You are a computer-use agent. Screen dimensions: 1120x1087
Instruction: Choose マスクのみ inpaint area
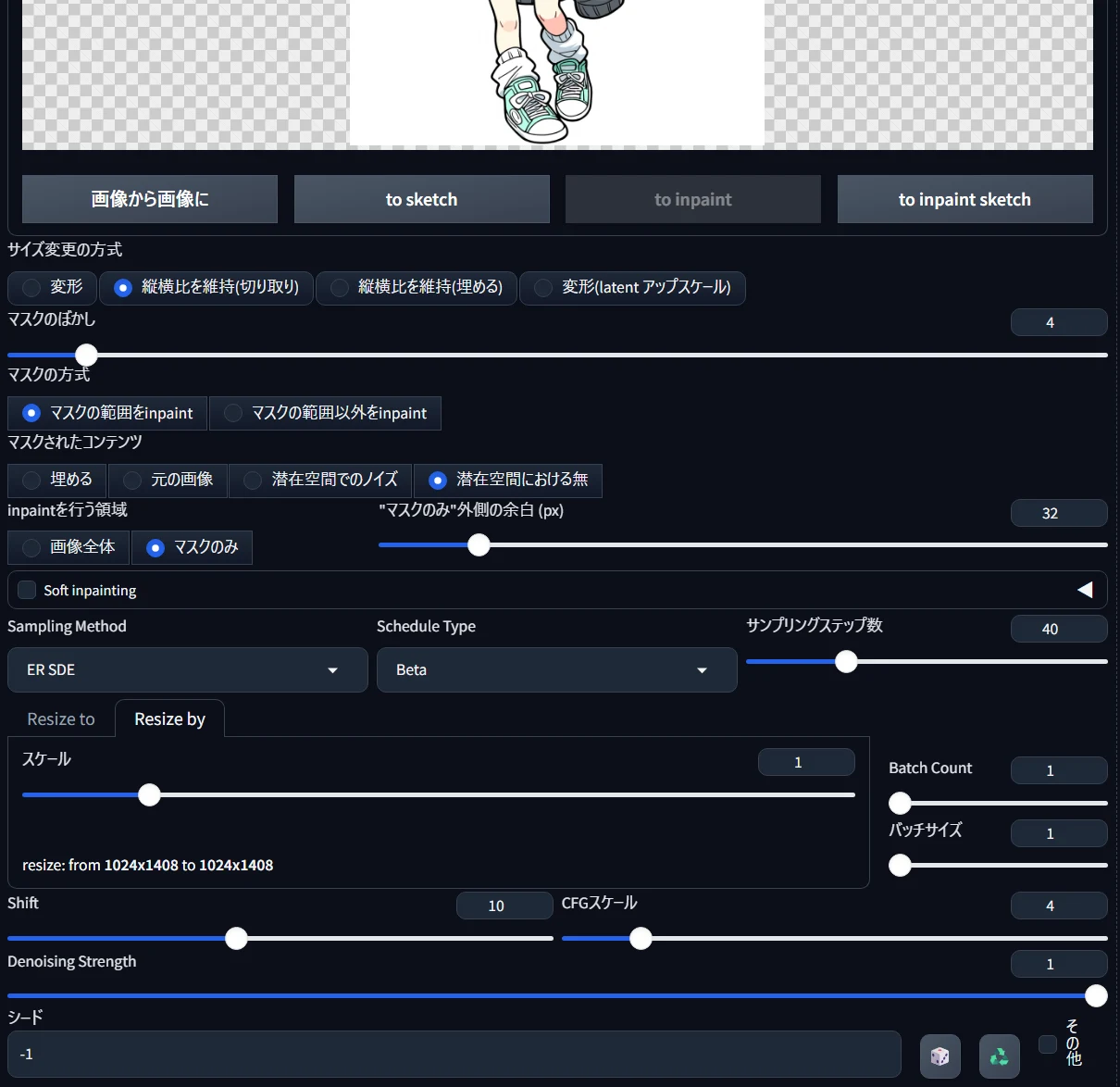[x=192, y=547]
